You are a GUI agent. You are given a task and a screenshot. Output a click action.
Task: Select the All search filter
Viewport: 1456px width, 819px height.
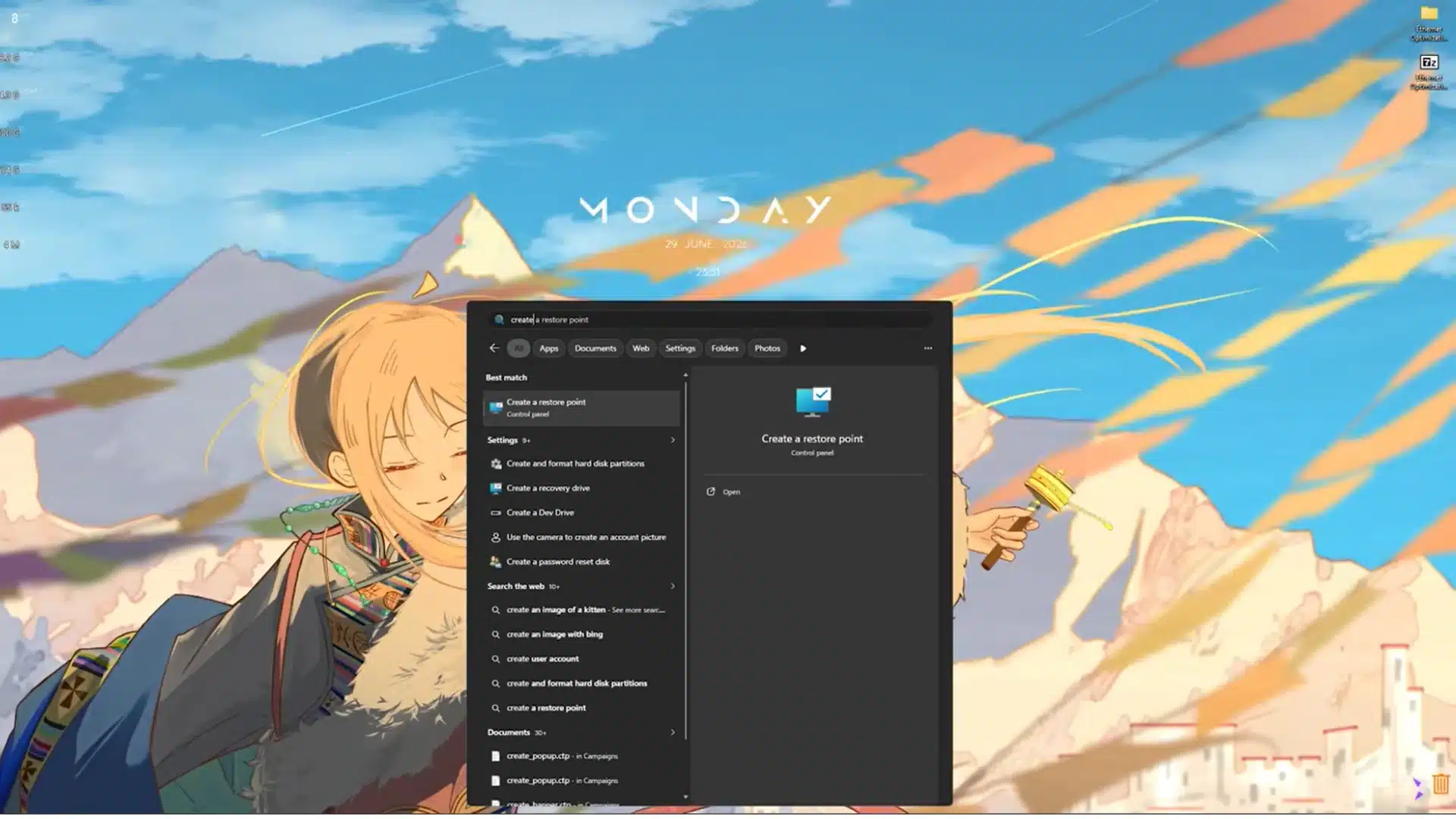(519, 348)
